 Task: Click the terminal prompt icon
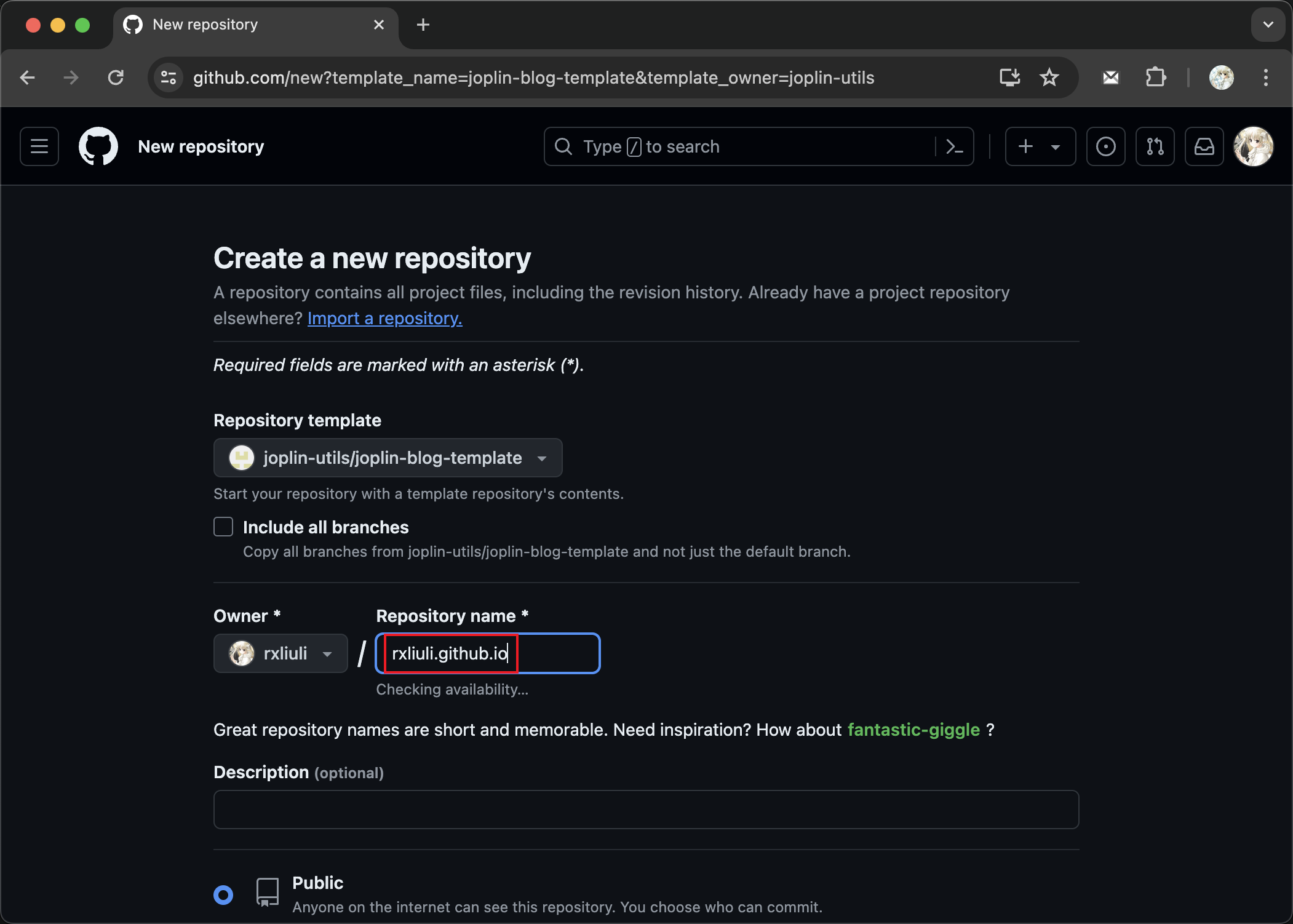pos(955,146)
